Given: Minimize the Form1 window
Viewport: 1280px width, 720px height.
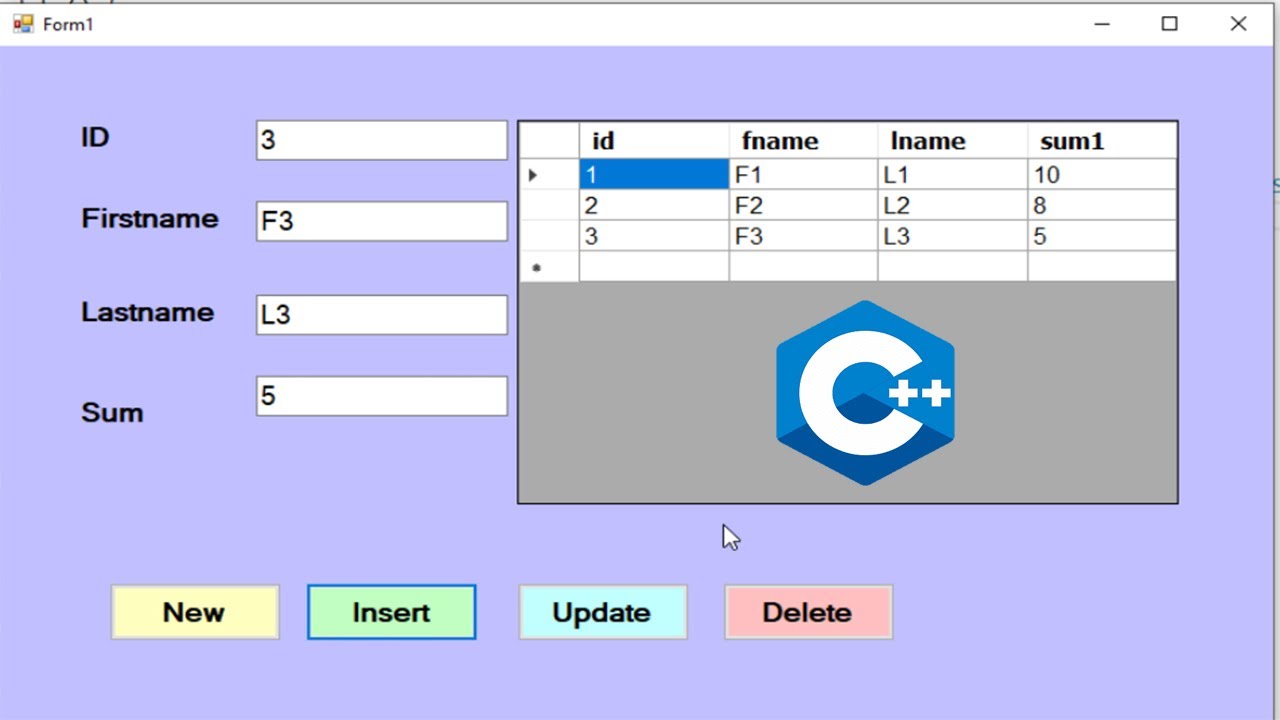Looking at the screenshot, I should coord(1102,24).
